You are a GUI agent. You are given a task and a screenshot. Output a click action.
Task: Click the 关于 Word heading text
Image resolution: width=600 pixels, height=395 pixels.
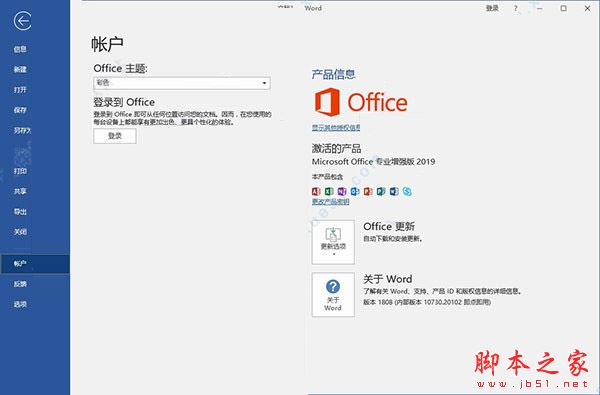point(388,279)
